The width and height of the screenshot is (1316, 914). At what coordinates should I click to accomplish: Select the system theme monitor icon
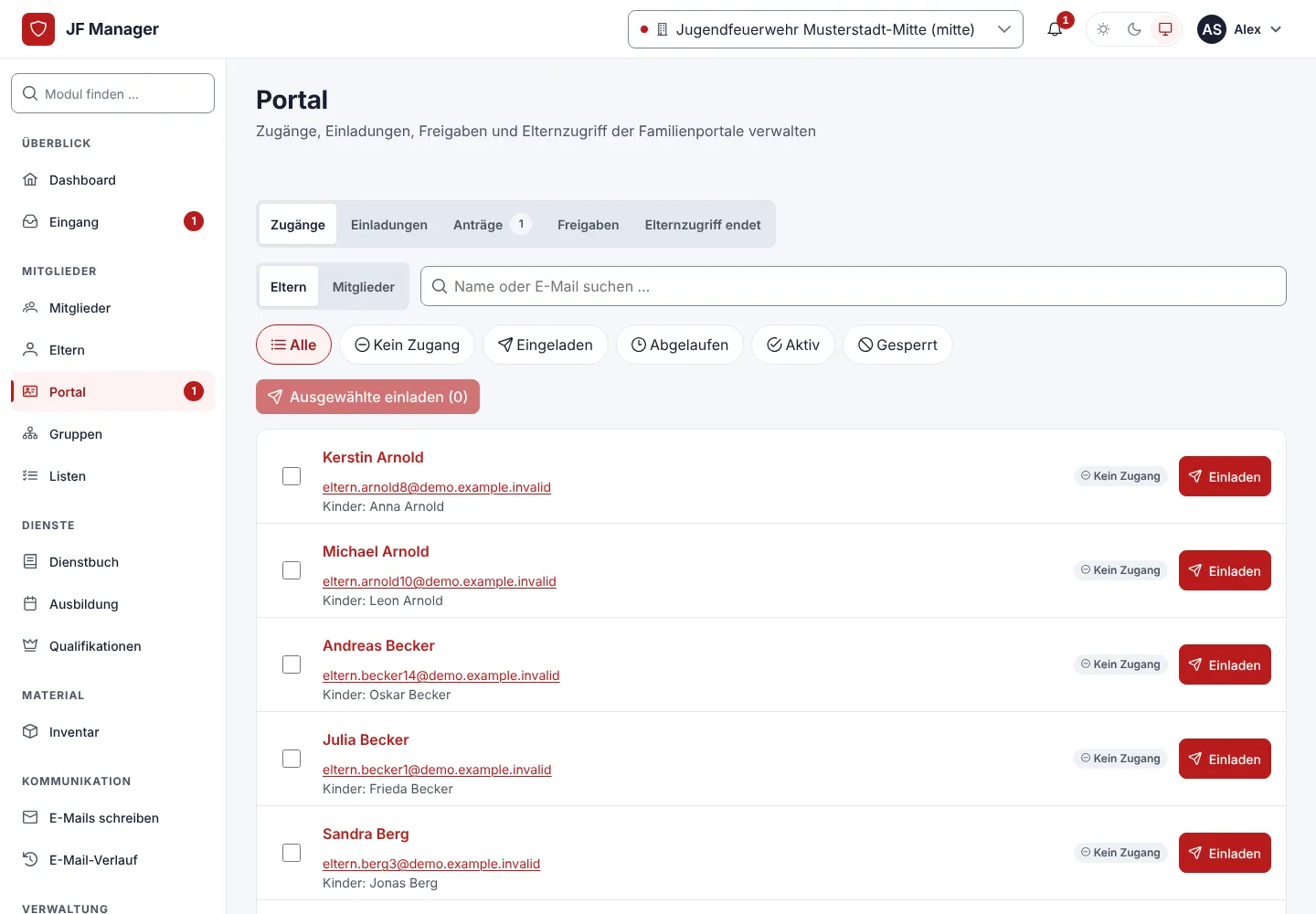pyautogui.click(x=1165, y=29)
